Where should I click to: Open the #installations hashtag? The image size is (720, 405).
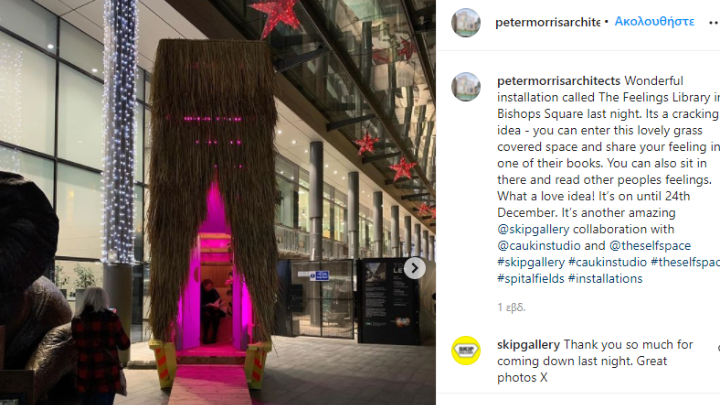coord(605,279)
